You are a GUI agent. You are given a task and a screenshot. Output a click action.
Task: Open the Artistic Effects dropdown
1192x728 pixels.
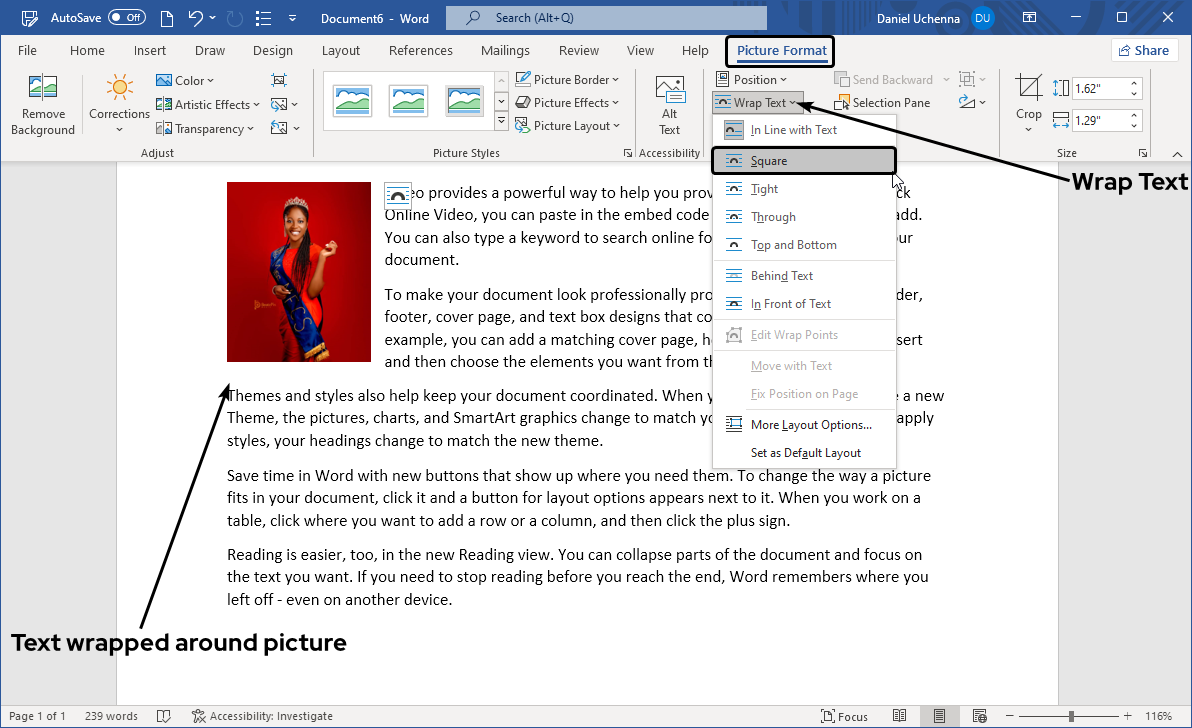click(x=209, y=104)
